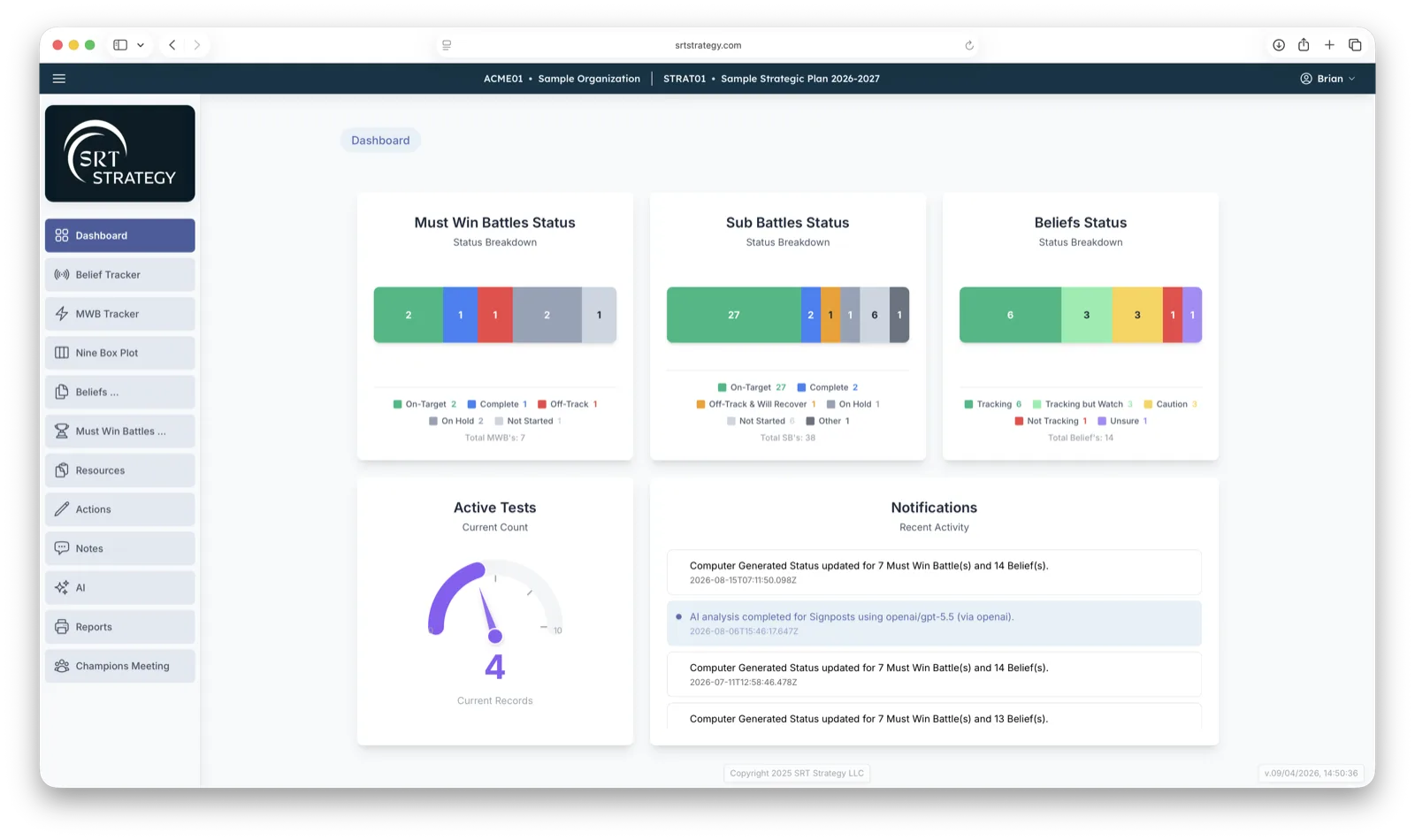
Task: Select the Dashboard breadcrumb tab
Action: 380,141
